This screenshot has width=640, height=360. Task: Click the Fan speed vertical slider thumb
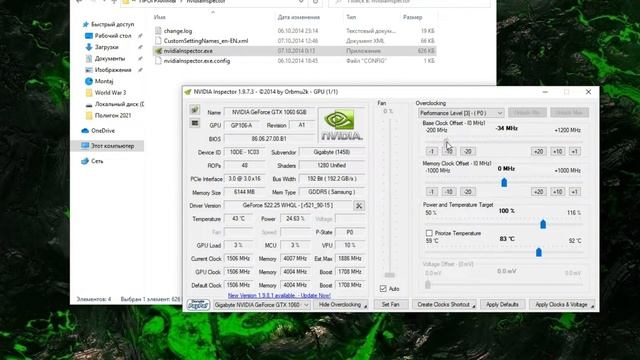(x=390, y=275)
